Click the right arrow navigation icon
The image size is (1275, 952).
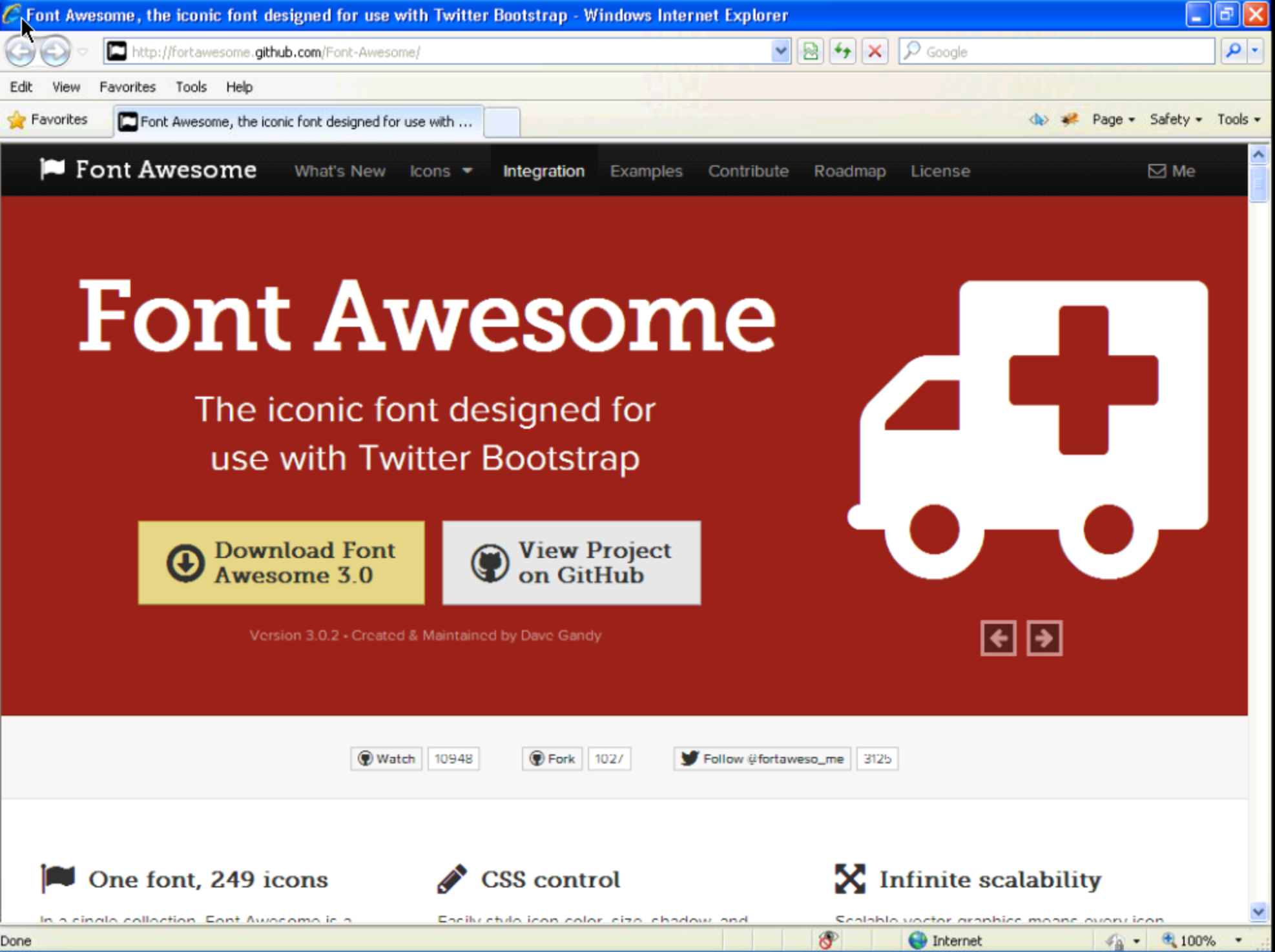pos(1045,638)
